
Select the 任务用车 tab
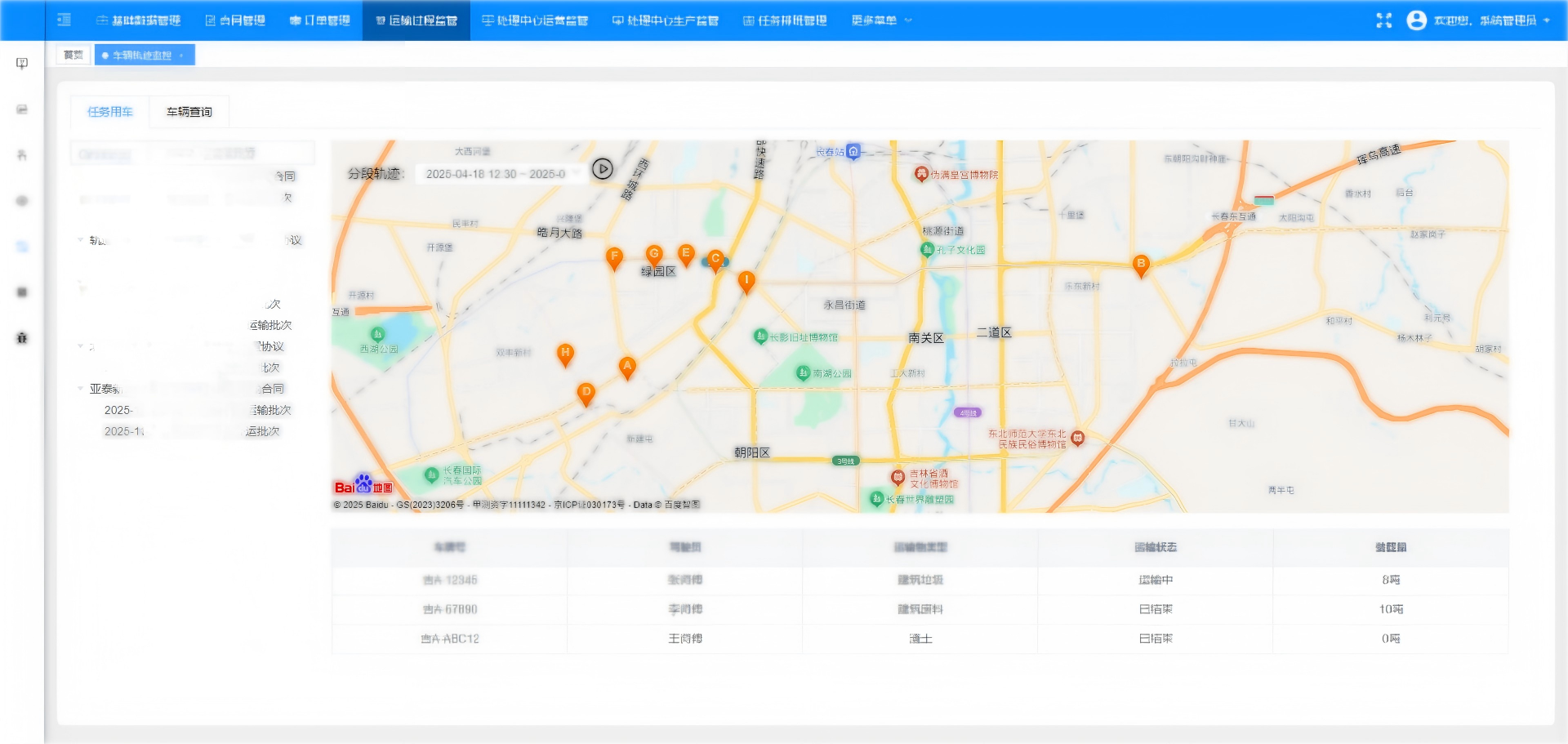[110, 112]
